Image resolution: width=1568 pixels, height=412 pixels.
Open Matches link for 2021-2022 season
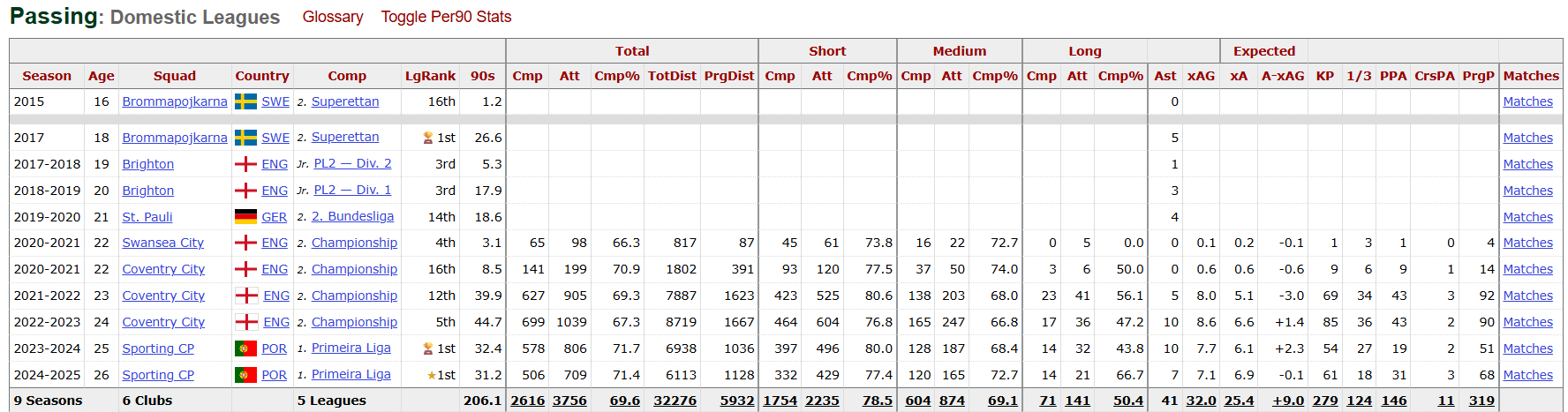click(x=1528, y=296)
